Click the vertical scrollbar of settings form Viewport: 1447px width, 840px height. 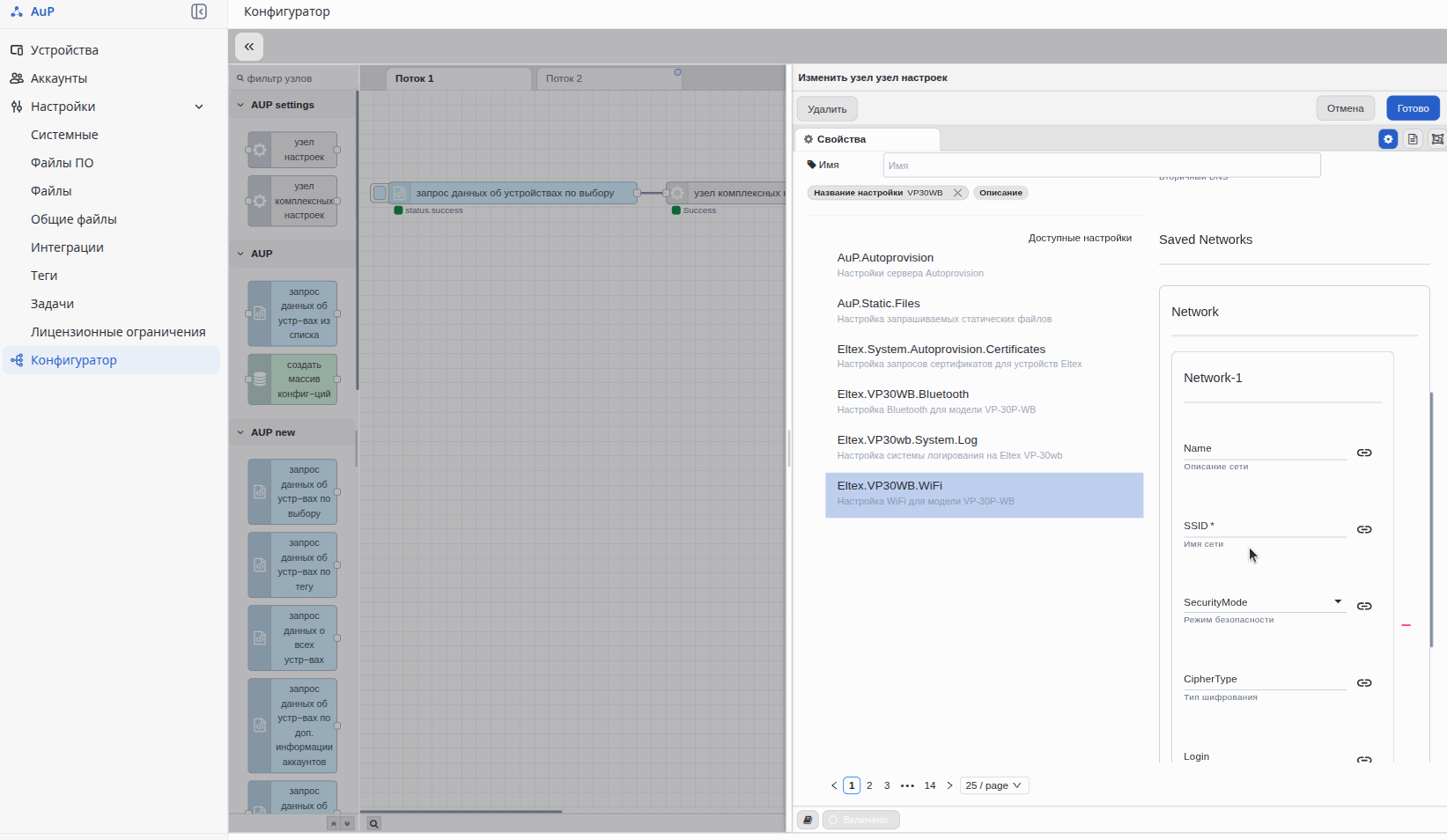[1431, 519]
